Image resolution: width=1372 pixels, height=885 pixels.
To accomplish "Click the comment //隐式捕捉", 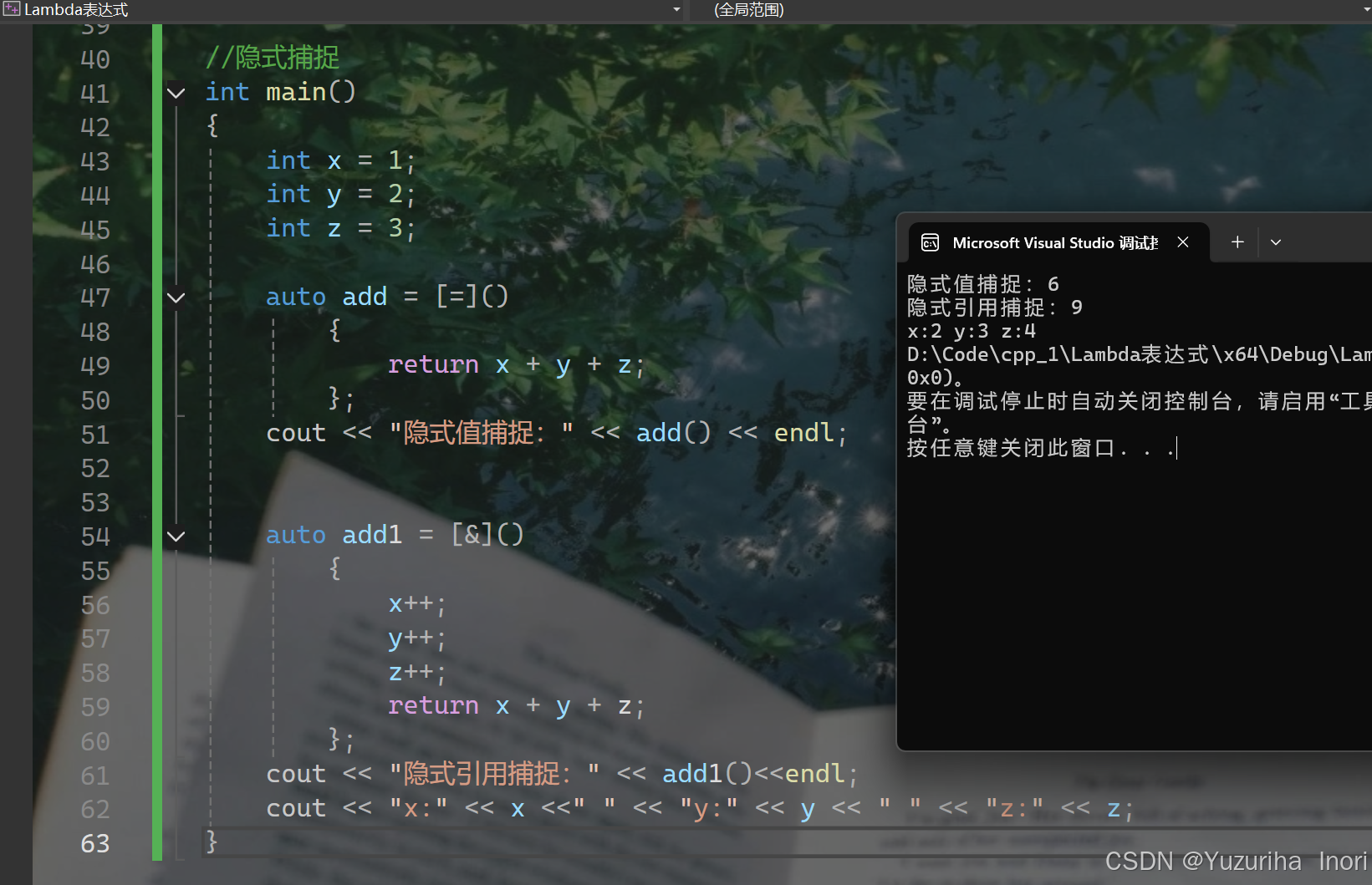I will coord(273,58).
